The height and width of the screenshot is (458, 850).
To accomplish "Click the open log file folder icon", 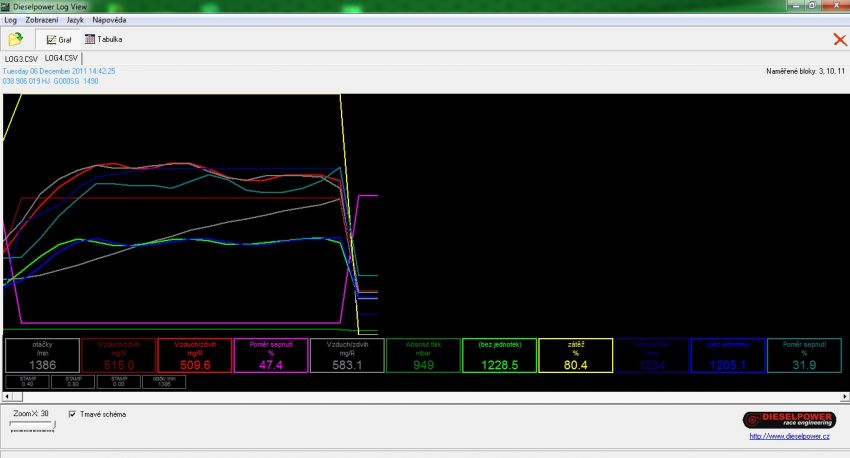I will 15,39.
